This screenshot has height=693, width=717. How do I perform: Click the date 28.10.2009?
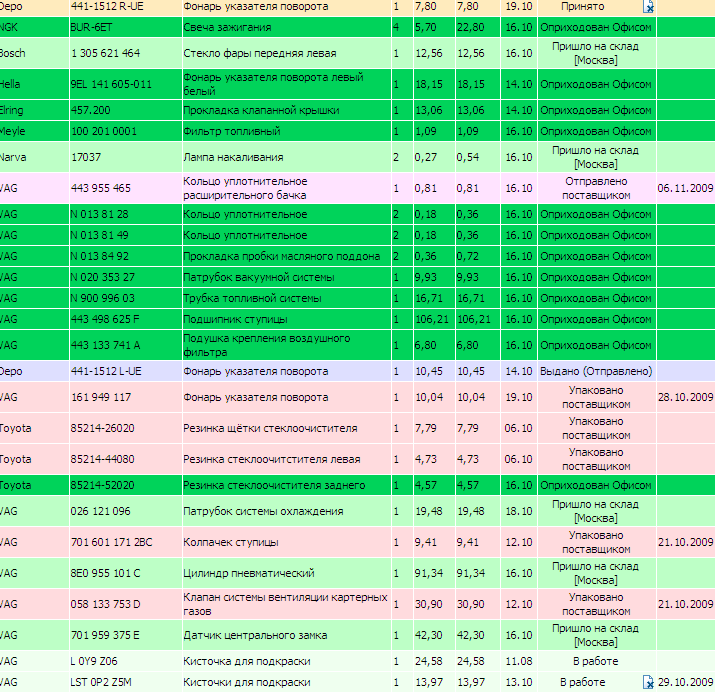pyautogui.click(x=685, y=397)
